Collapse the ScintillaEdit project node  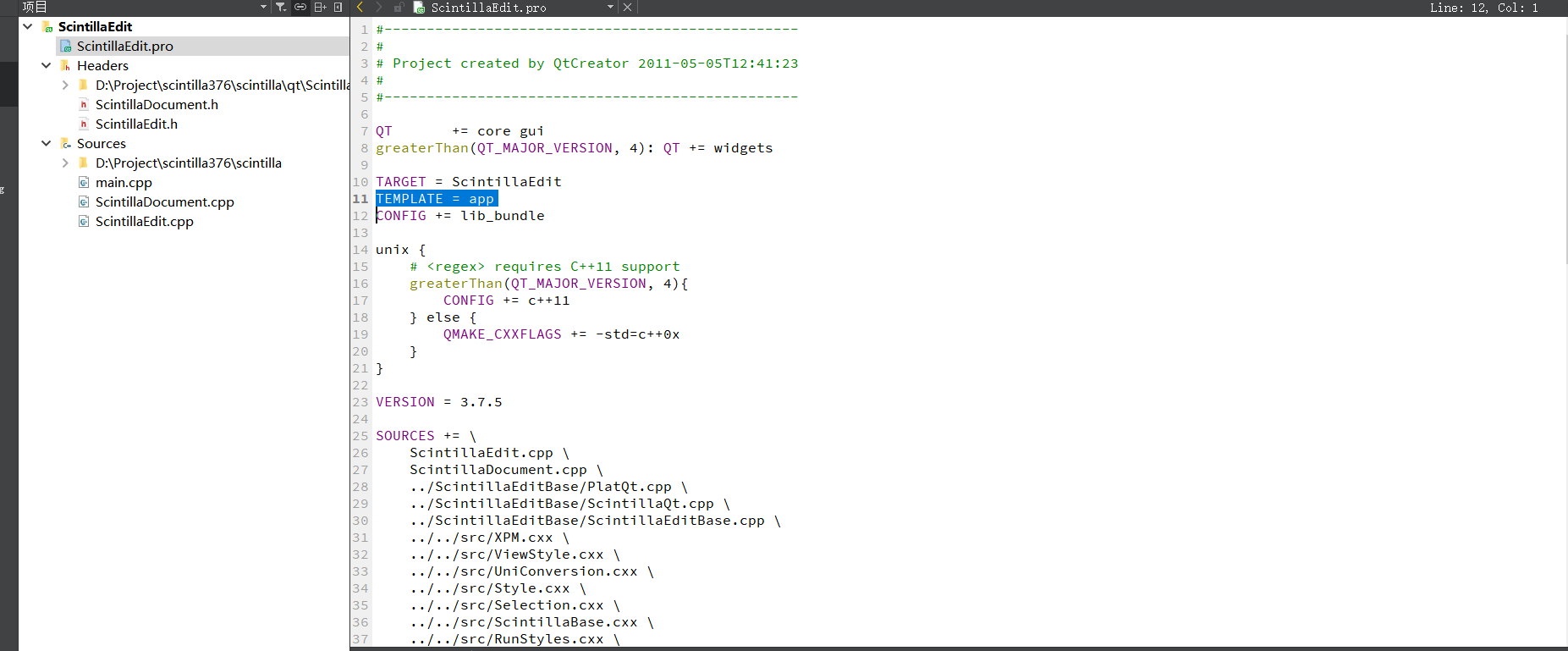[x=27, y=26]
